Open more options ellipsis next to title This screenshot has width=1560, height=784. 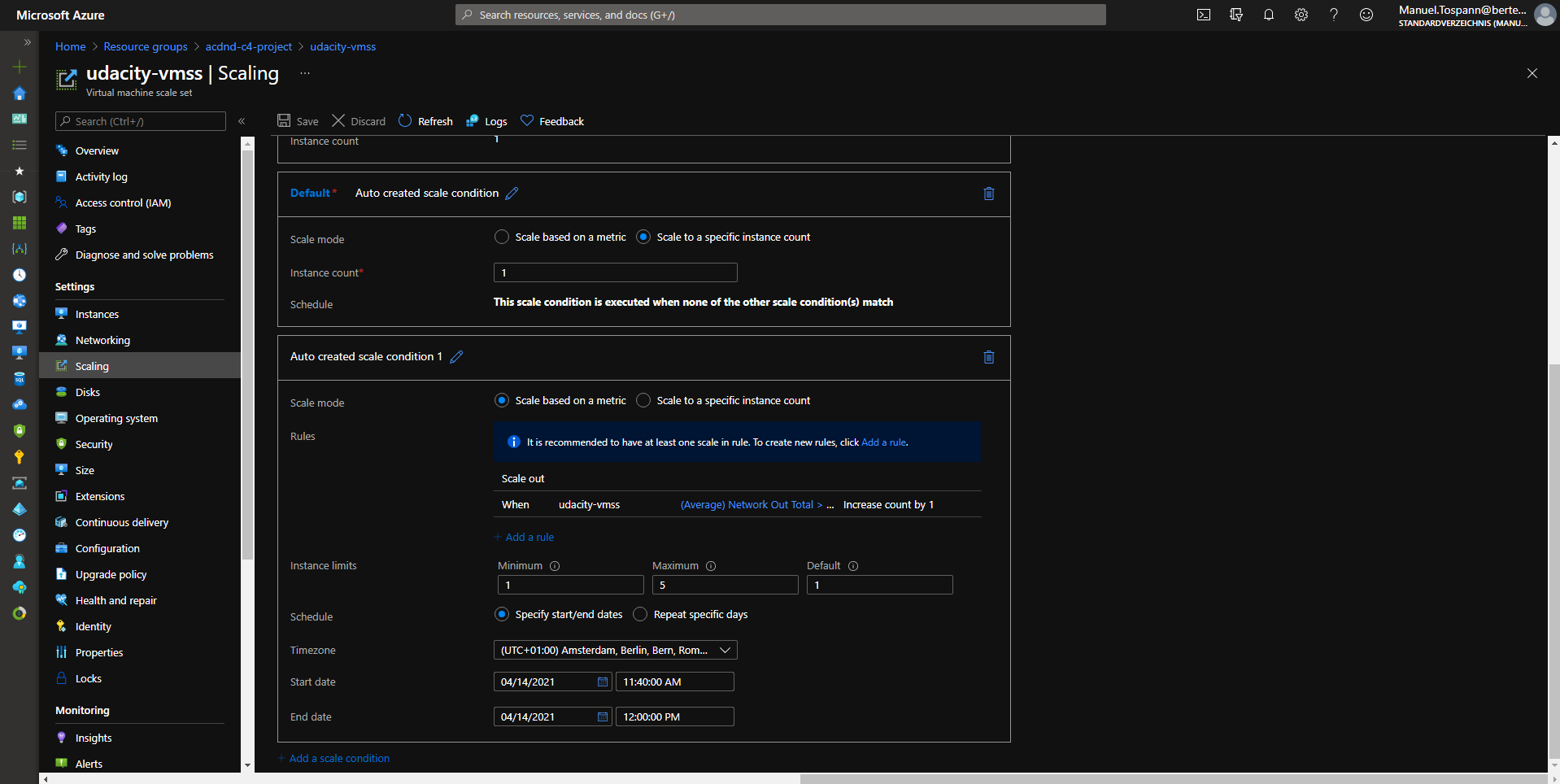tap(305, 73)
